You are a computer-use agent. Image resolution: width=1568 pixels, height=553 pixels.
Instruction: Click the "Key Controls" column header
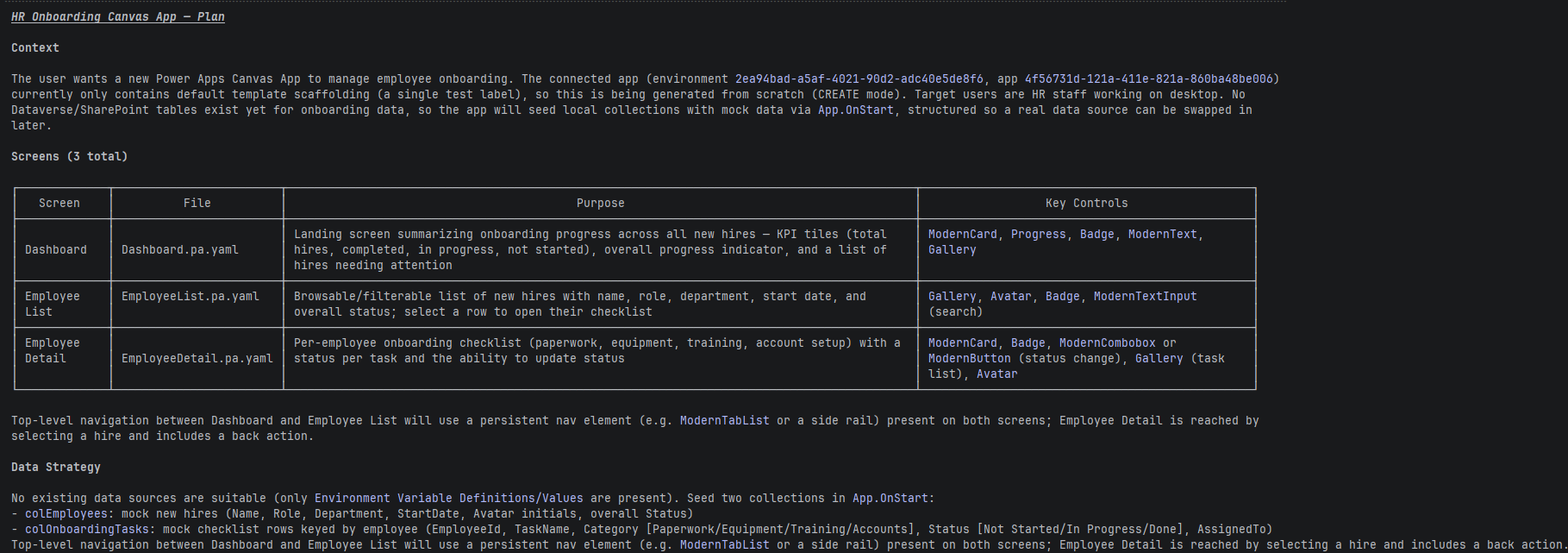(1087, 203)
